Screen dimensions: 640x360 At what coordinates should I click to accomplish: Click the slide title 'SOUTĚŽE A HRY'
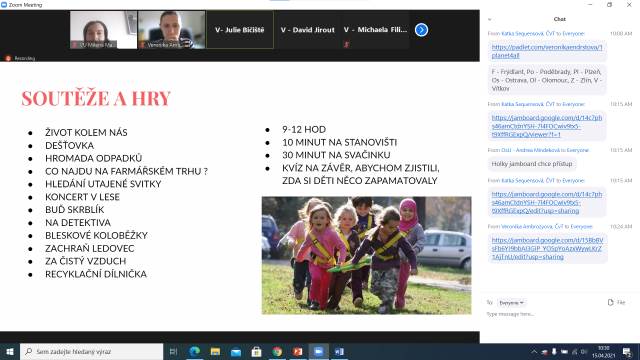[x=96, y=98]
